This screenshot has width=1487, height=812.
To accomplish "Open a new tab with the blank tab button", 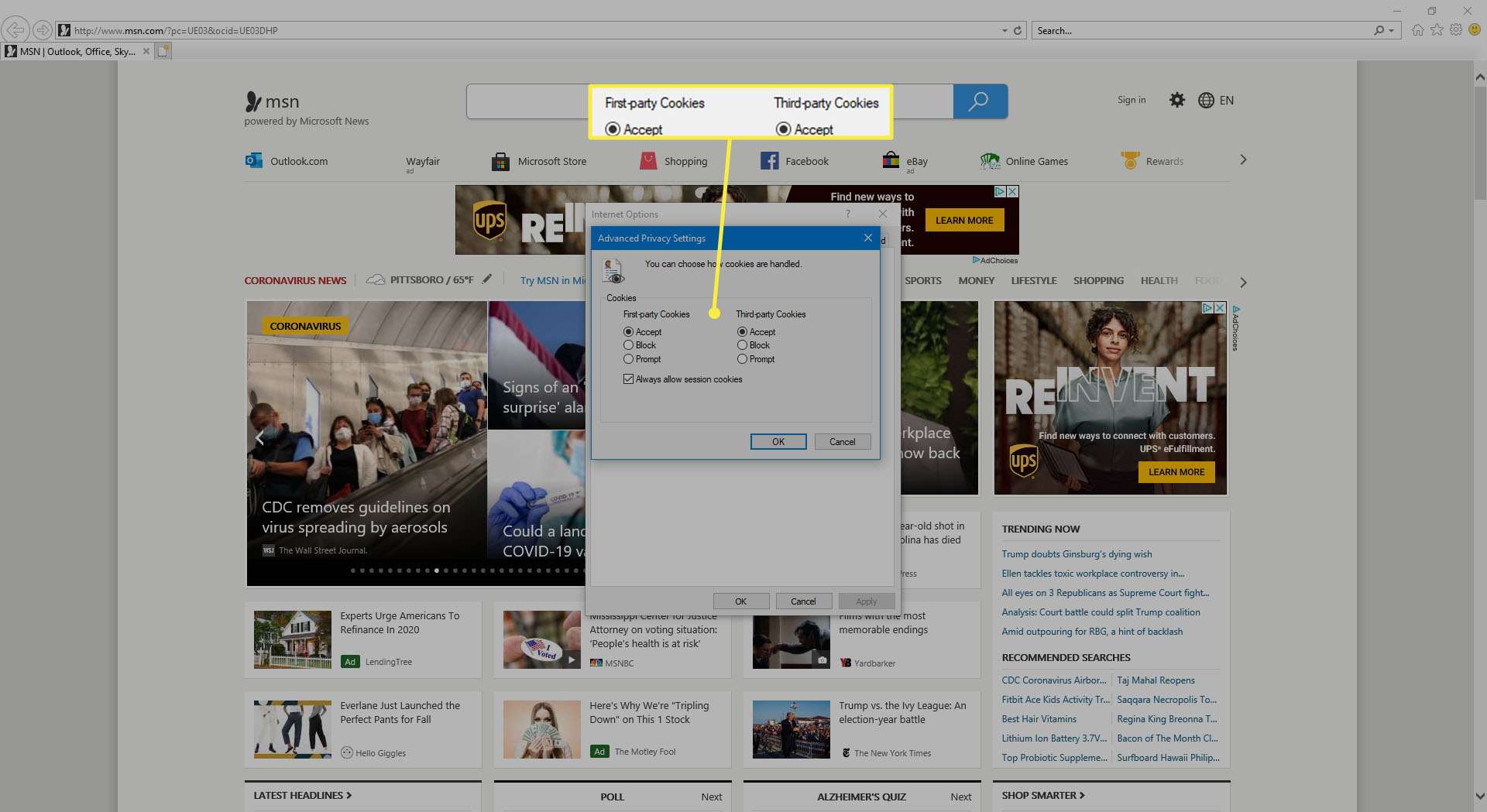I will click(x=163, y=51).
